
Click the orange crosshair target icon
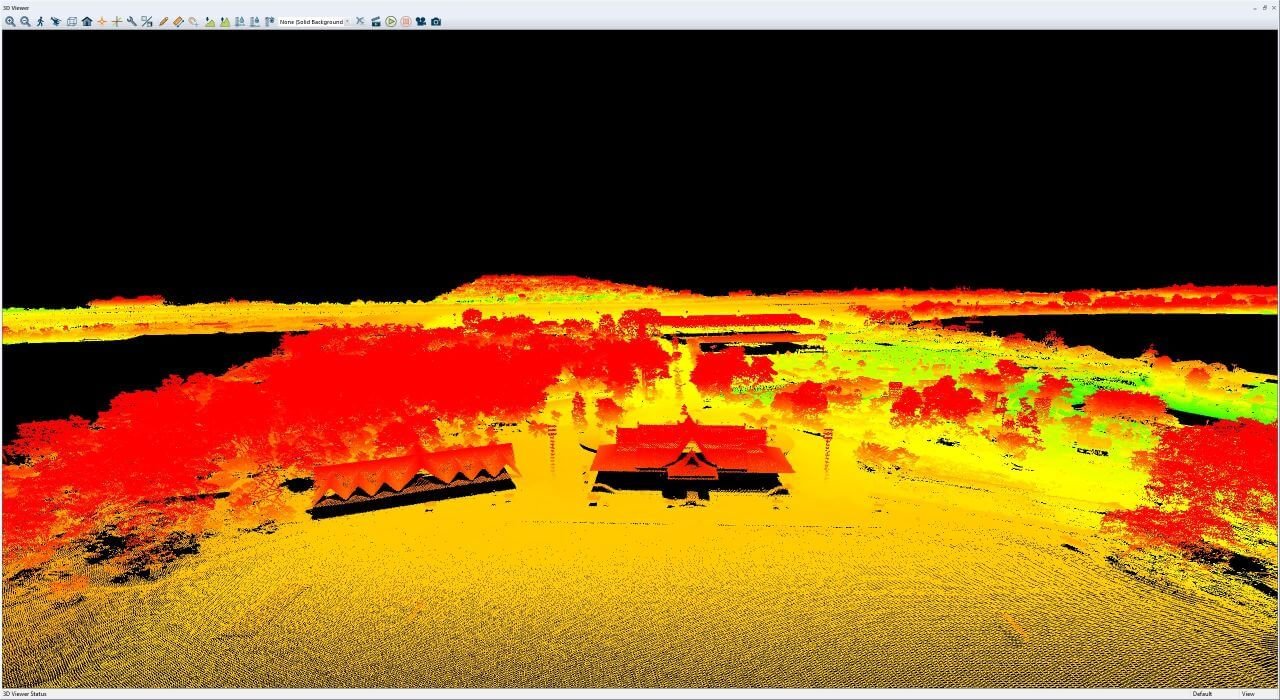click(x=102, y=21)
